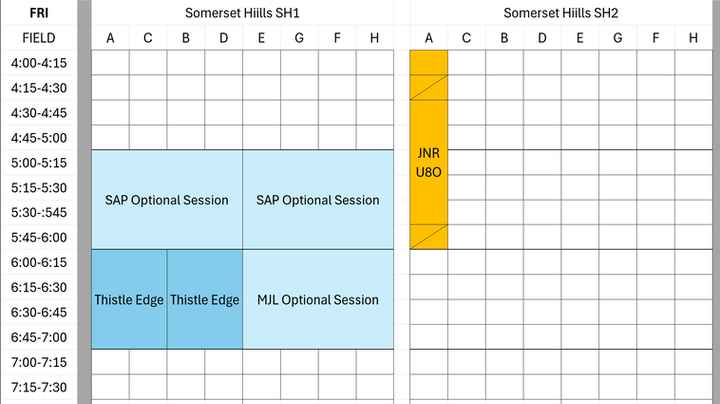This screenshot has height=404, width=720.
Task: Select the FRI day header cell
Action: click(x=39, y=13)
